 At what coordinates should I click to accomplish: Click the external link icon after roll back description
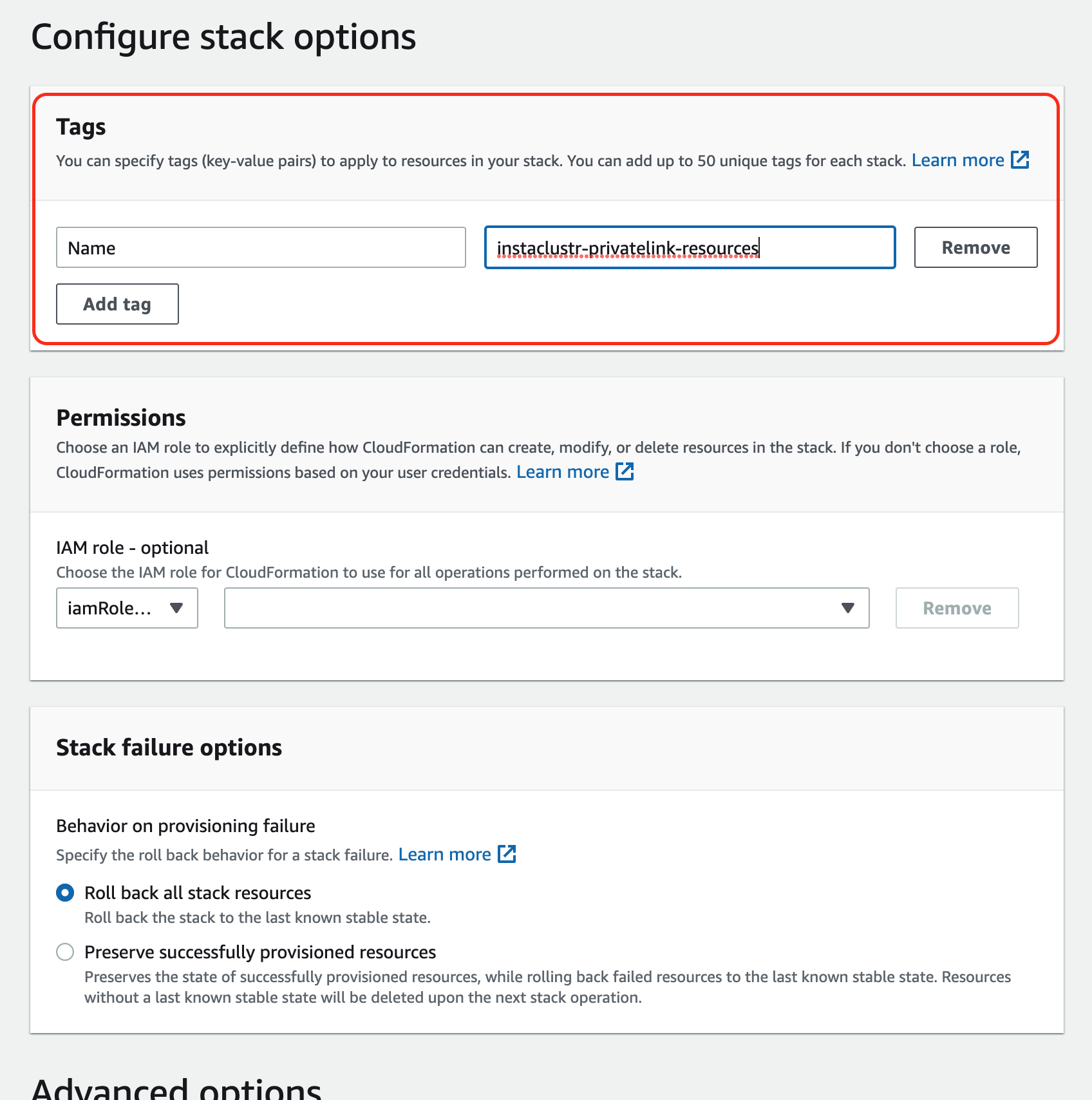(x=507, y=854)
